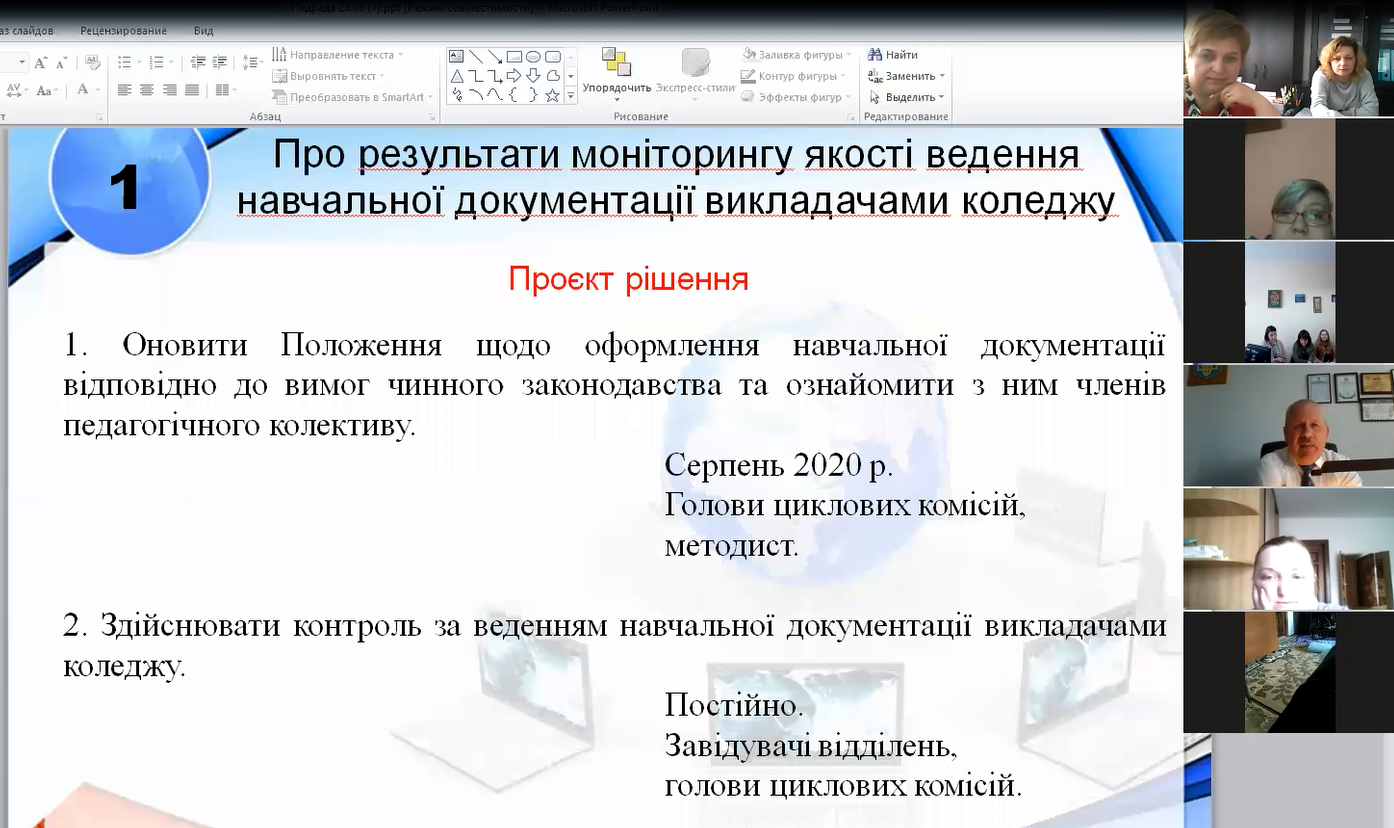This screenshot has width=1394, height=828.
Task: Select the text box shape in gallery
Action: pyautogui.click(x=457, y=56)
